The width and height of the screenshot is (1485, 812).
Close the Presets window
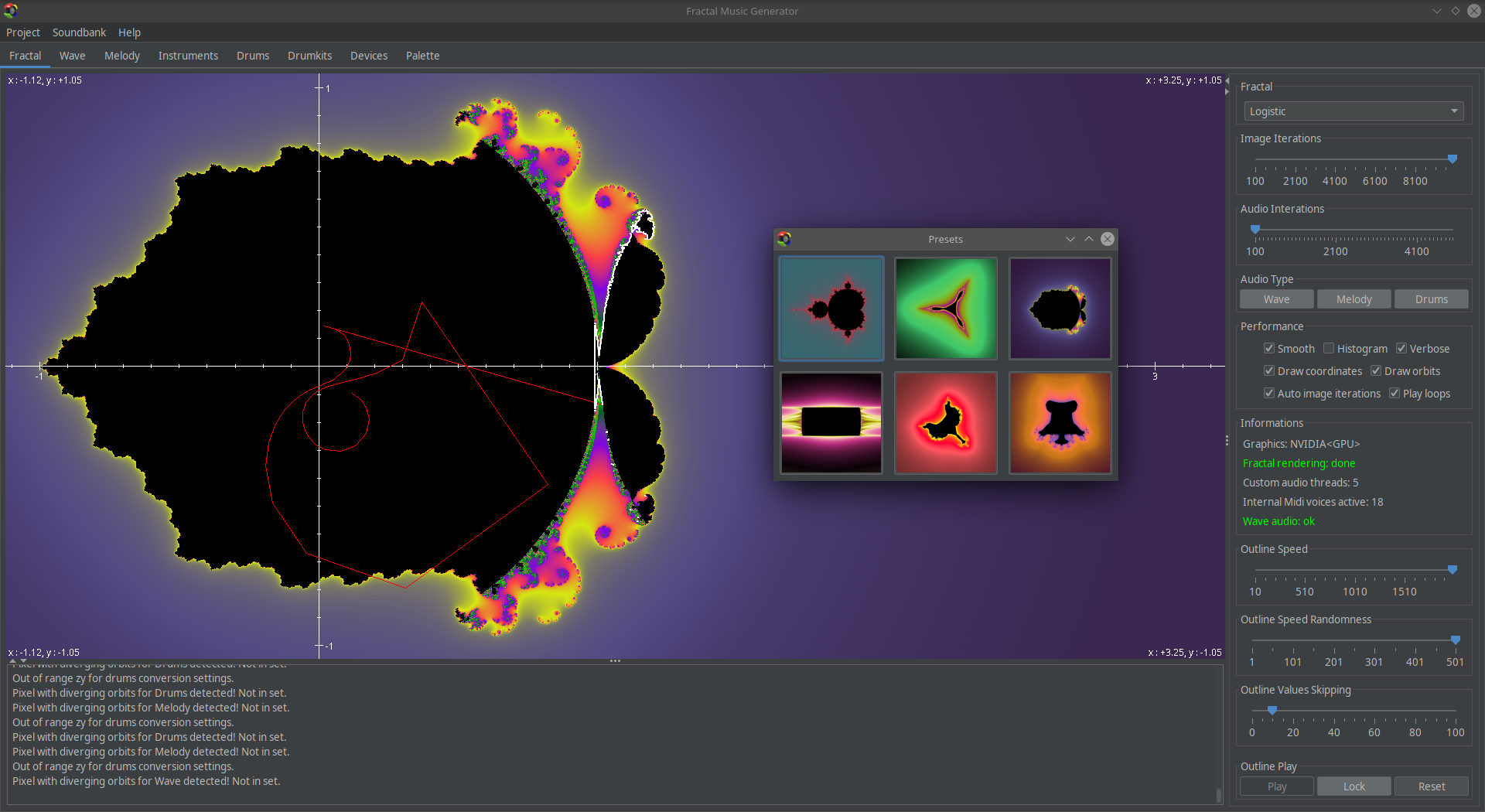(x=1108, y=239)
